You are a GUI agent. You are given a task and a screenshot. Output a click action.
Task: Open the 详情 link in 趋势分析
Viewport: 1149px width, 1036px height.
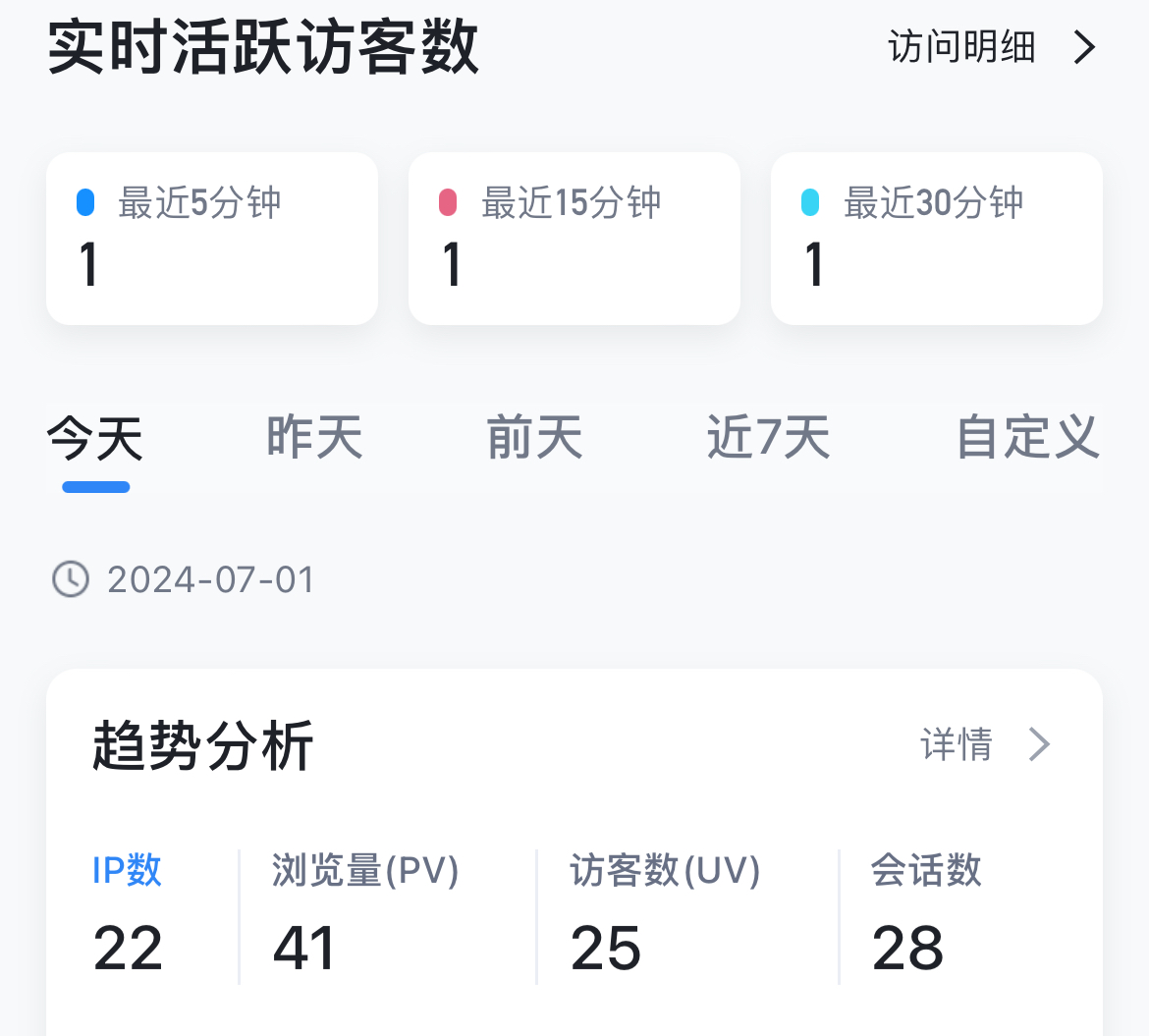click(957, 744)
